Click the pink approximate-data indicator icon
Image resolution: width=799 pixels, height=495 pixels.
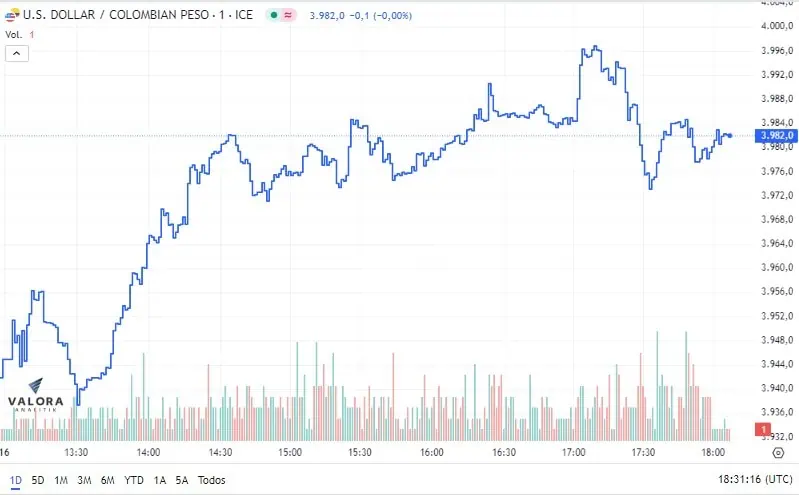(x=288, y=15)
